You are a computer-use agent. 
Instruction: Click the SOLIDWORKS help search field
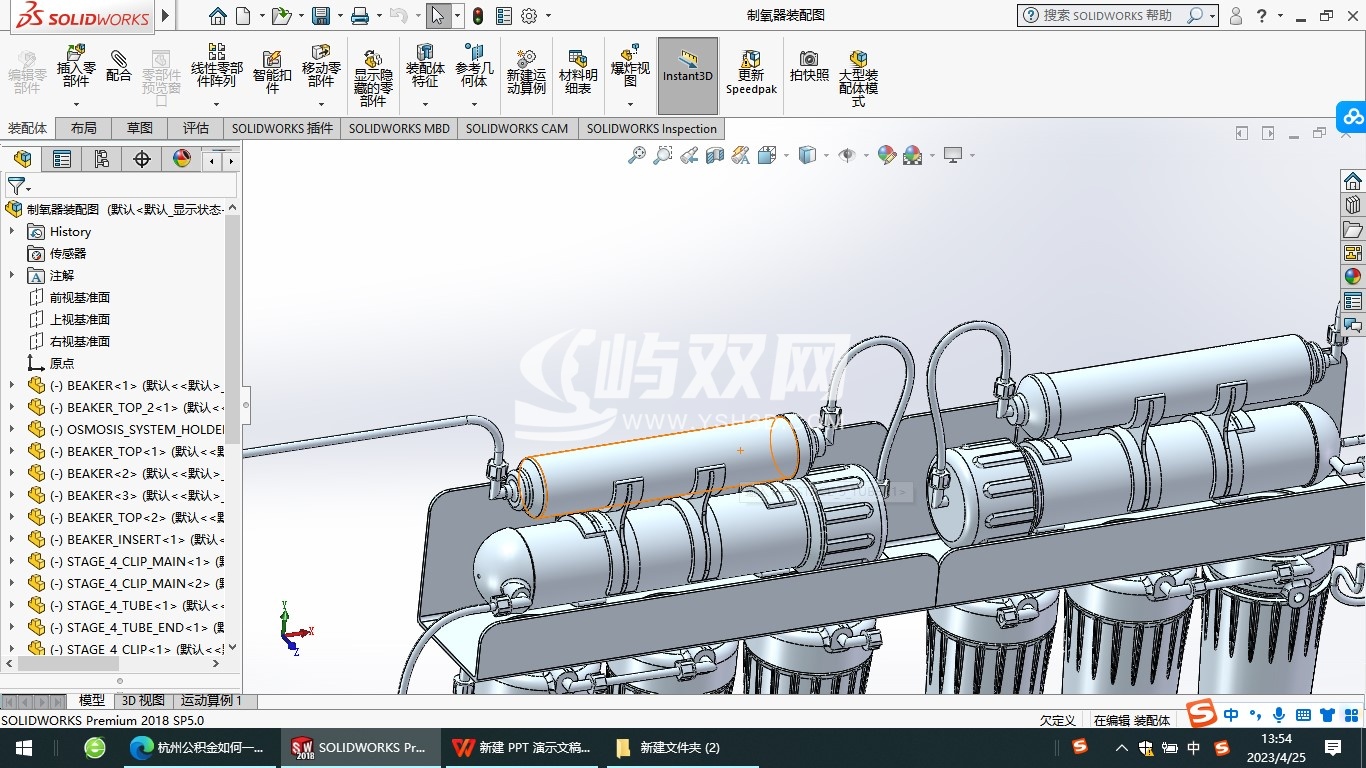(x=1107, y=16)
